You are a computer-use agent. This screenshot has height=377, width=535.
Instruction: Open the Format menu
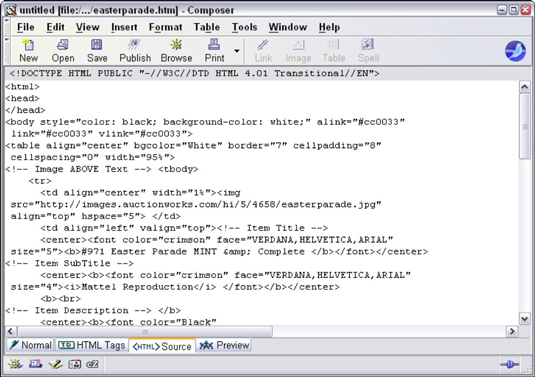pyautogui.click(x=165, y=27)
